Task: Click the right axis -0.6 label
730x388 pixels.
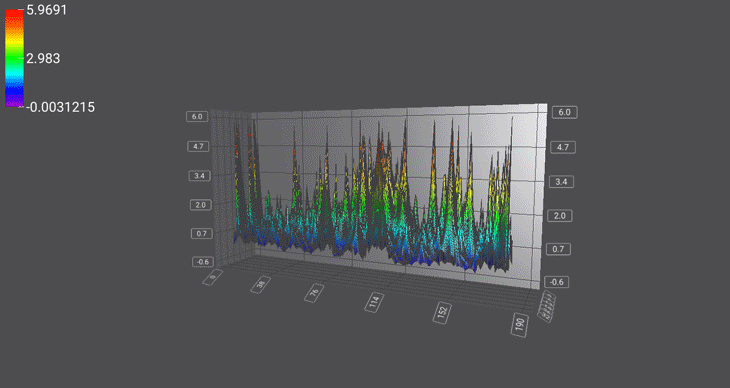Action: [x=556, y=282]
